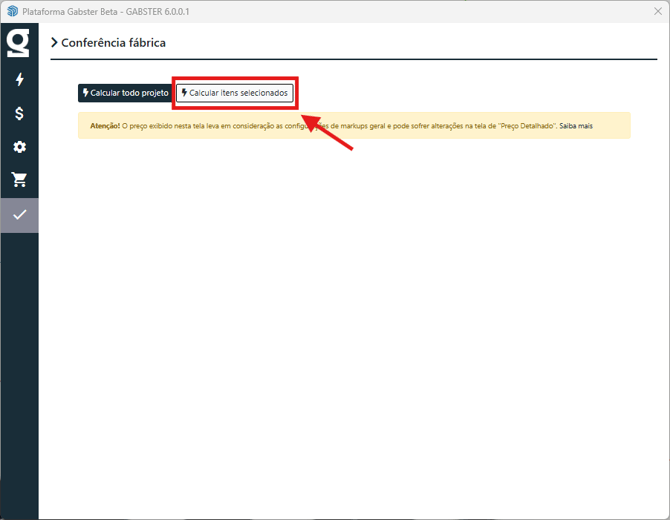Click the bolt icon in Calcular todo projeto

[x=86, y=93]
